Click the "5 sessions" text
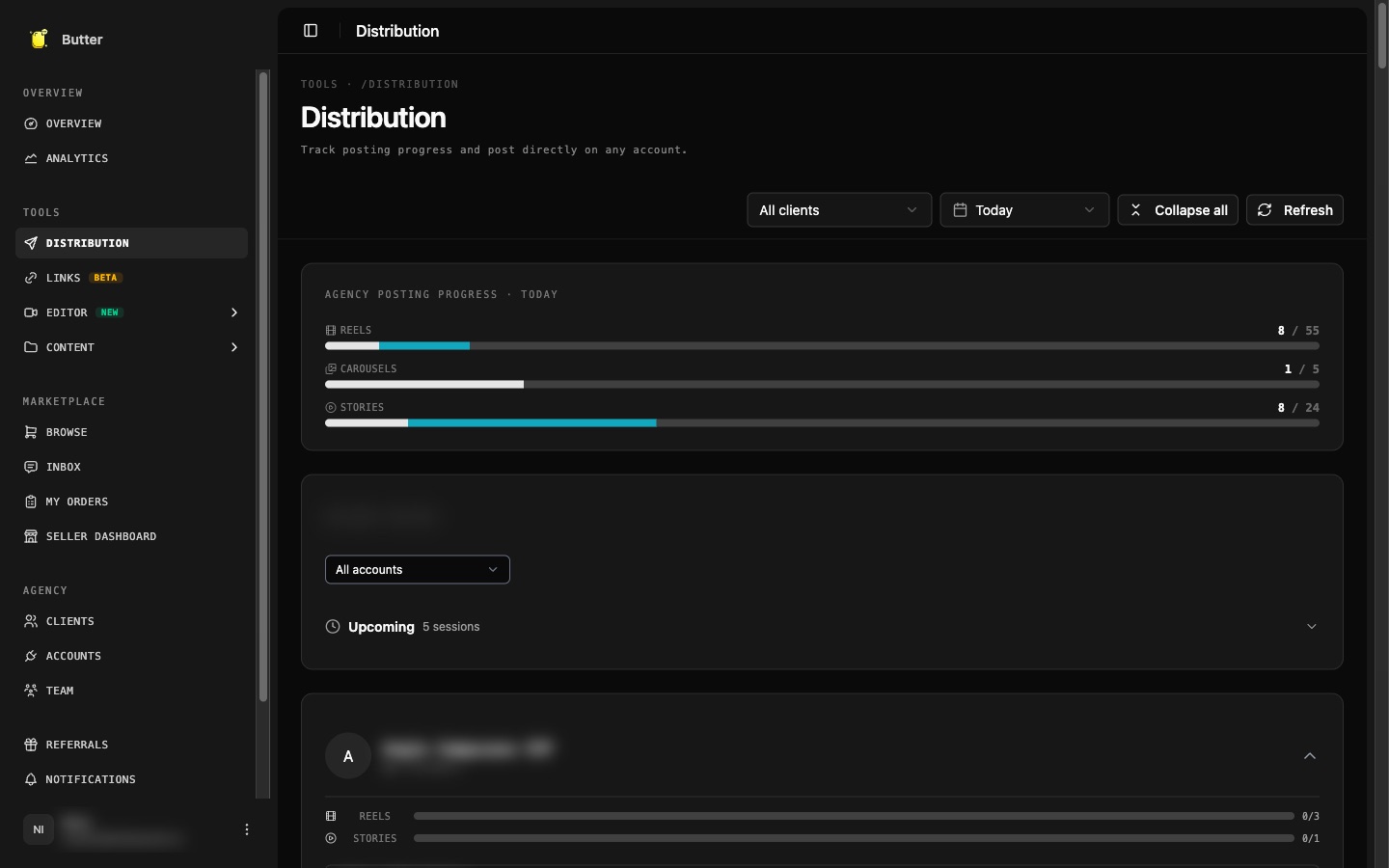The image size is (1389, 868). click(x=451, y=627)
